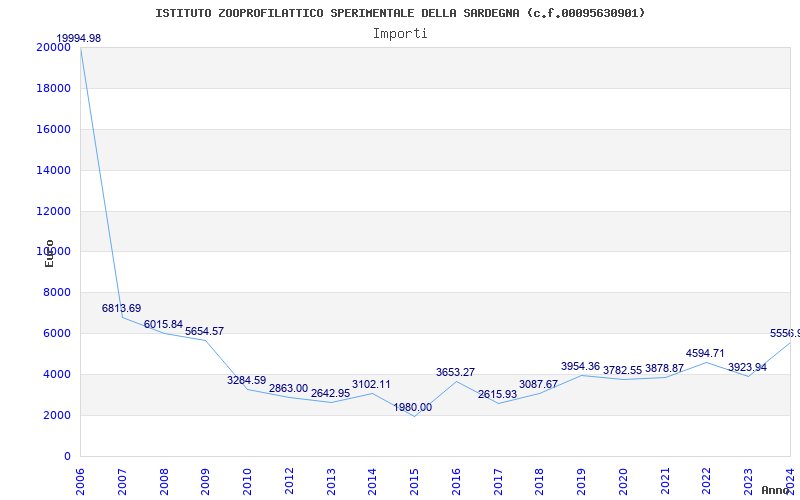
Task: Click the x-axis year 2009
Action: coord(206,482)
